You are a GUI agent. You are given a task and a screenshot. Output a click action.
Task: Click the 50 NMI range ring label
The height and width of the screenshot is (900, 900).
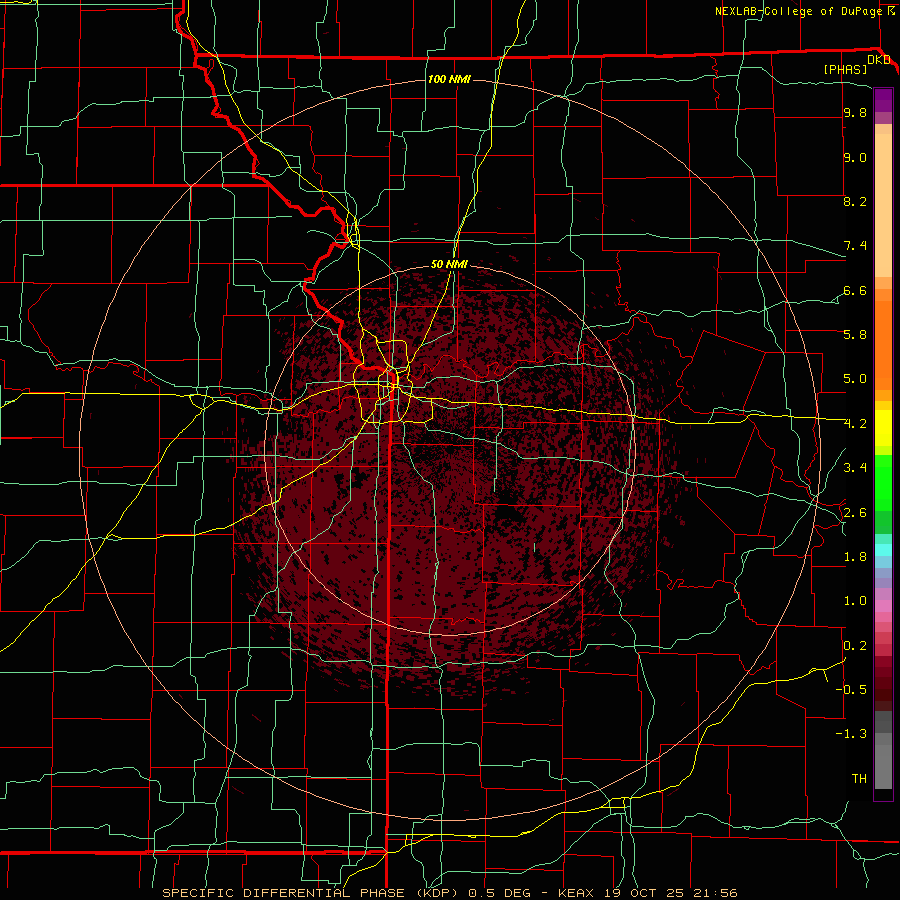449,264
